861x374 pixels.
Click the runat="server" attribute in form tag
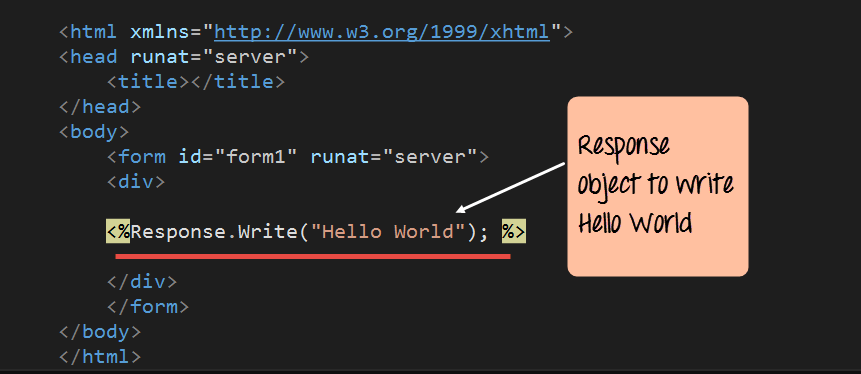393,157
